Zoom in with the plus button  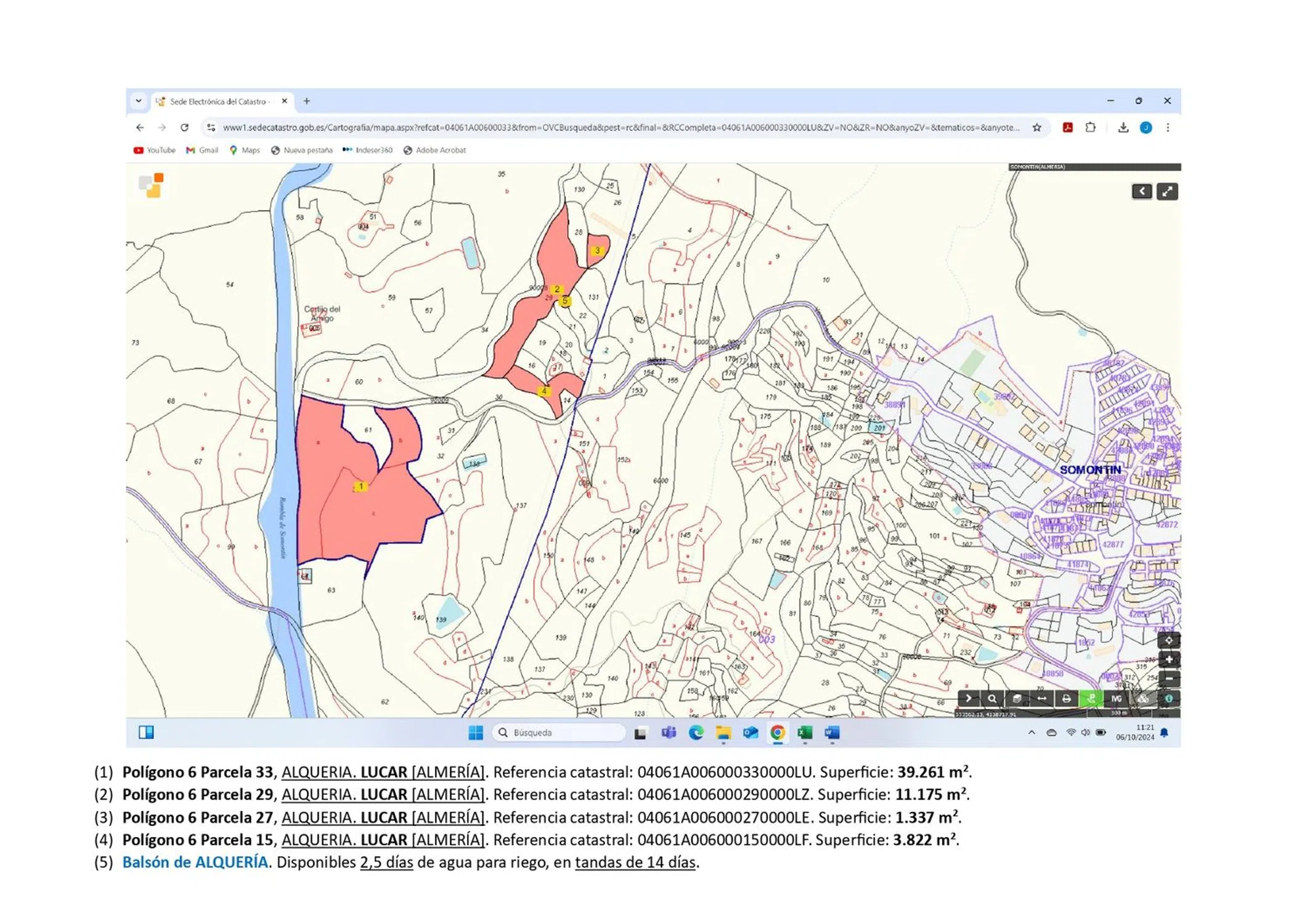point(1168,659)
